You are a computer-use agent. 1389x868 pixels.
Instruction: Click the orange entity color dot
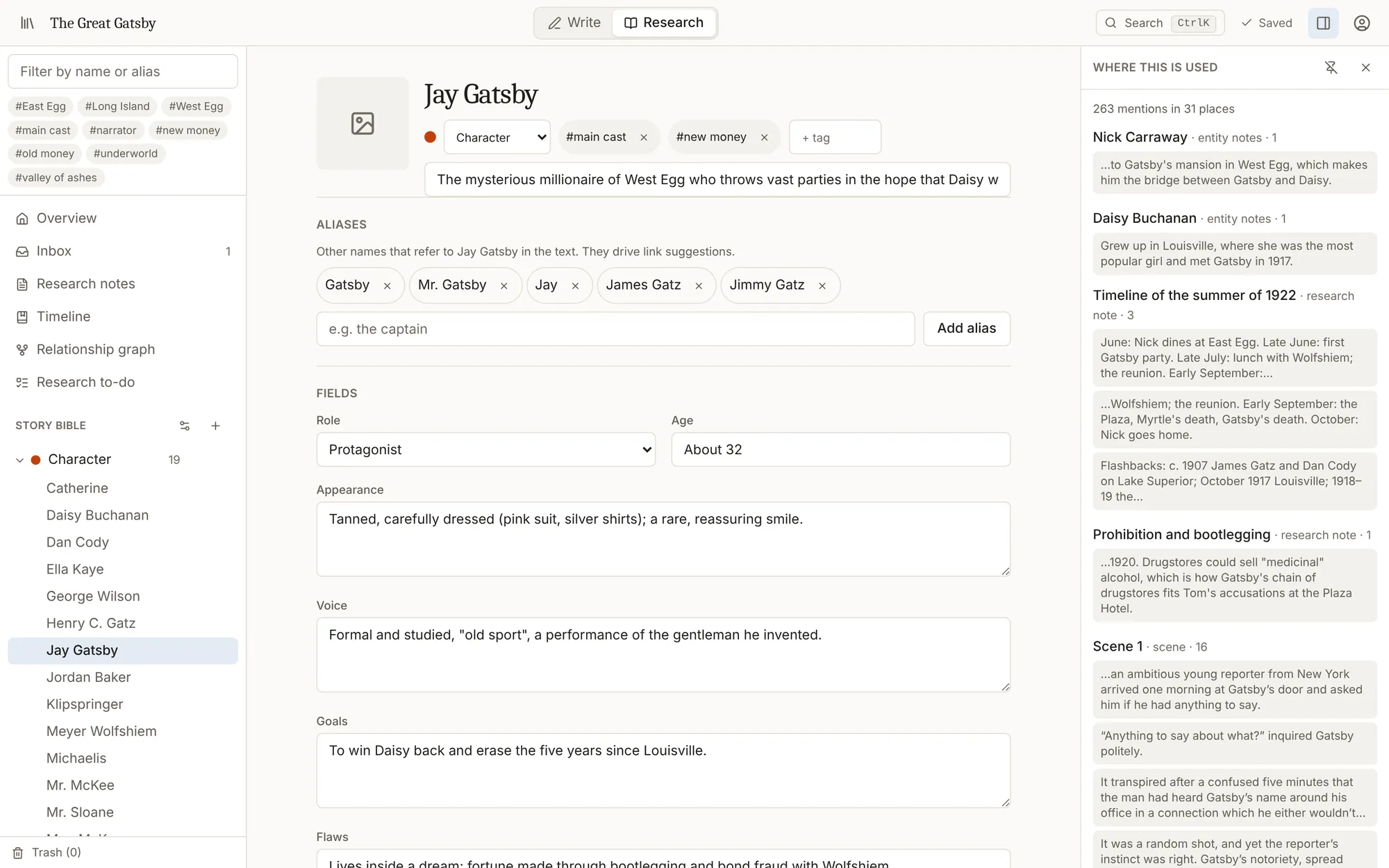coord(430,137)
